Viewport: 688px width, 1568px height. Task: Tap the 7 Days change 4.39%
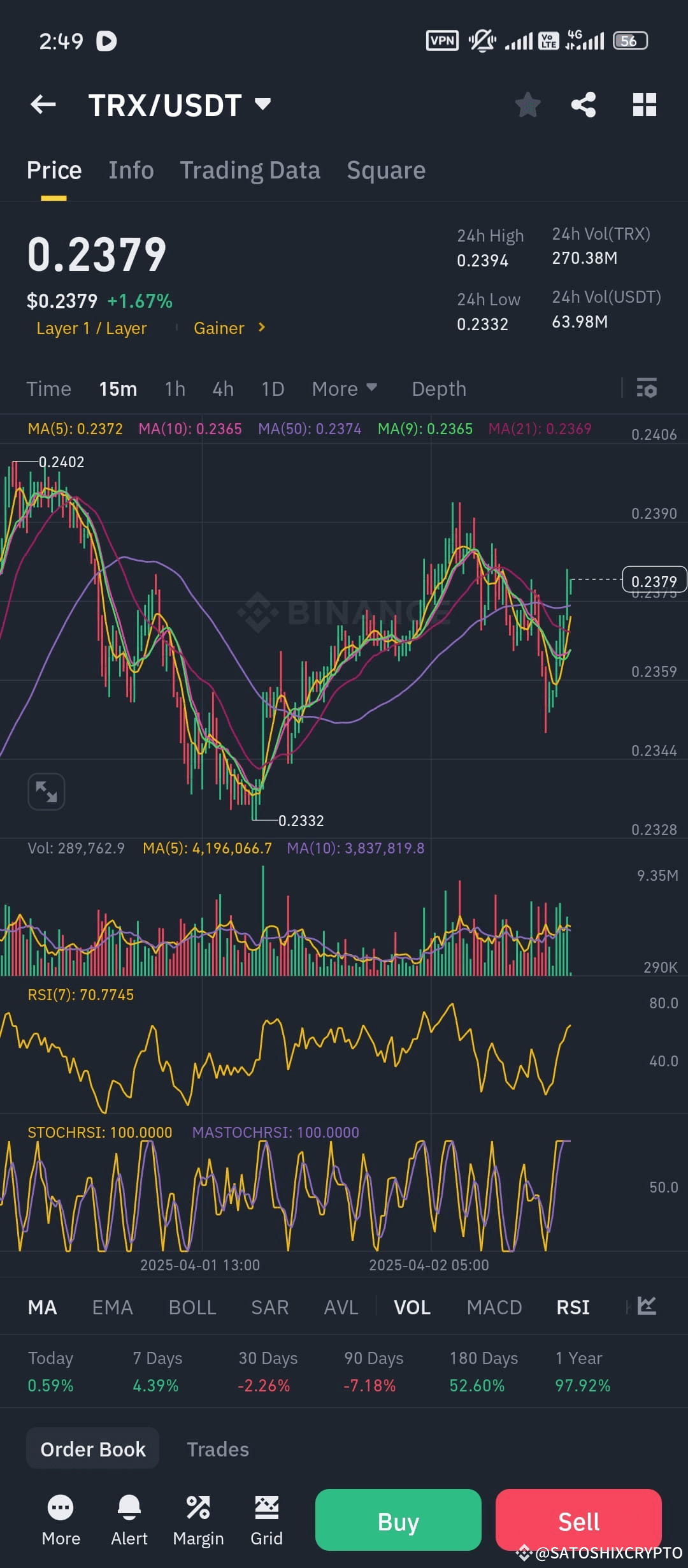click(x=155, y=1386)
